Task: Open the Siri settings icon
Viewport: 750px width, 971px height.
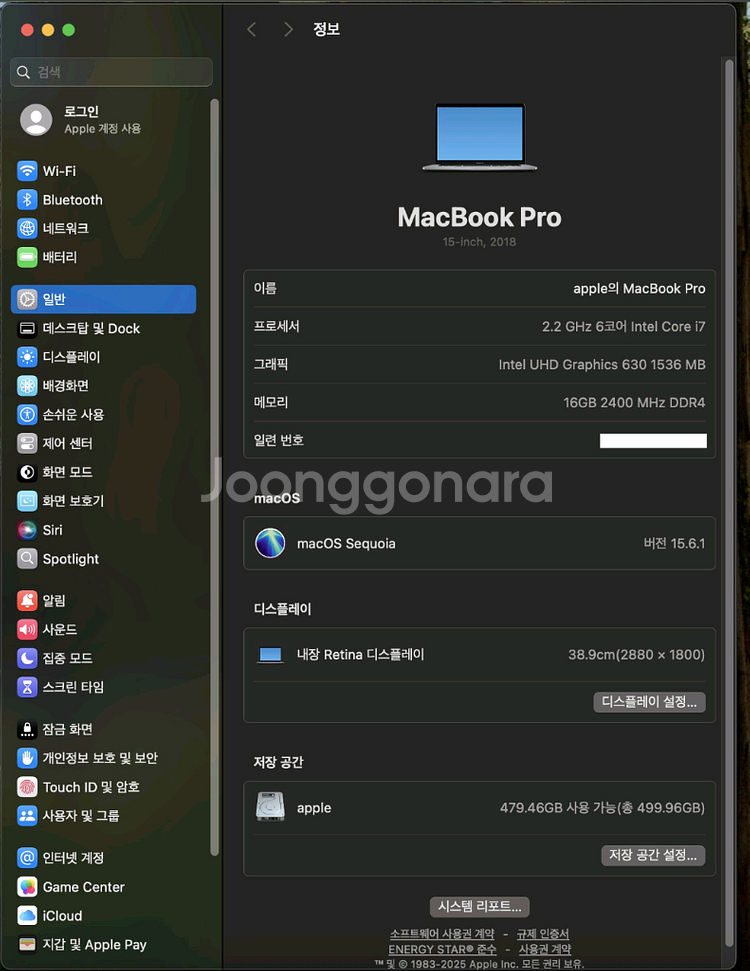Action: [x=27, y=530]
